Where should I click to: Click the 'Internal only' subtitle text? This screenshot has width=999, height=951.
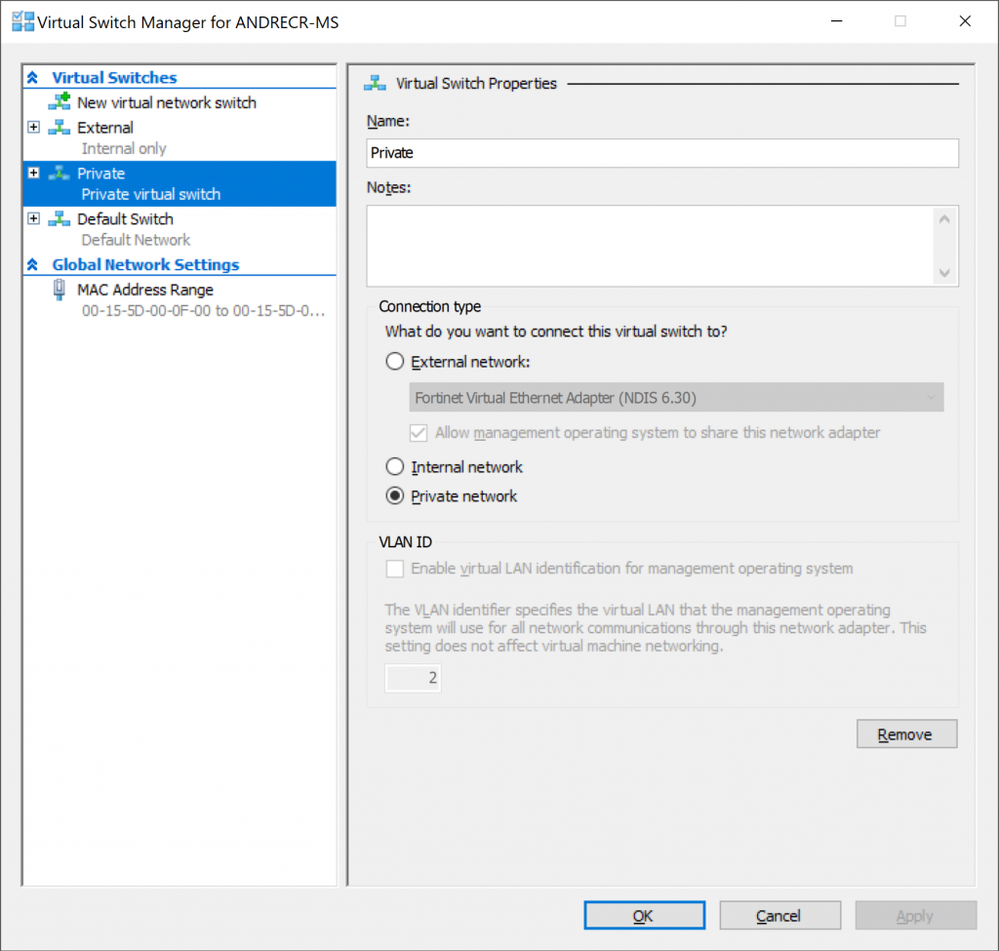click(x=124, y=148)
